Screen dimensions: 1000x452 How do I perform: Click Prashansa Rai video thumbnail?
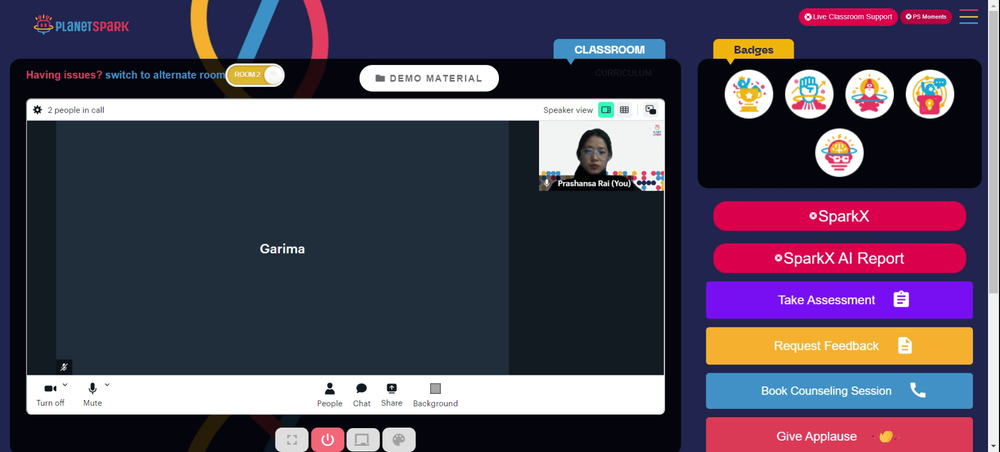pyautogui.click(x=601, y=156)
